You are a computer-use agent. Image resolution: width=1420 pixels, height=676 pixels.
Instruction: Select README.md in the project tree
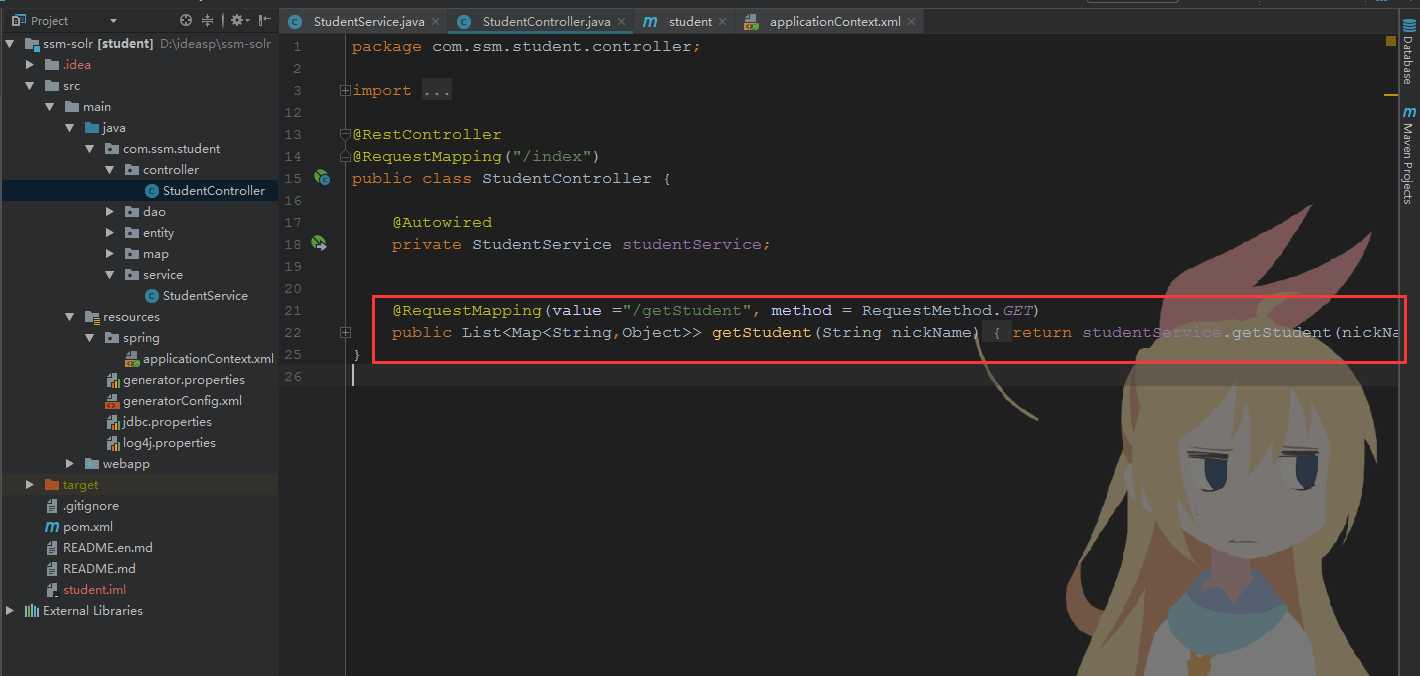click(x=99, y=569)
